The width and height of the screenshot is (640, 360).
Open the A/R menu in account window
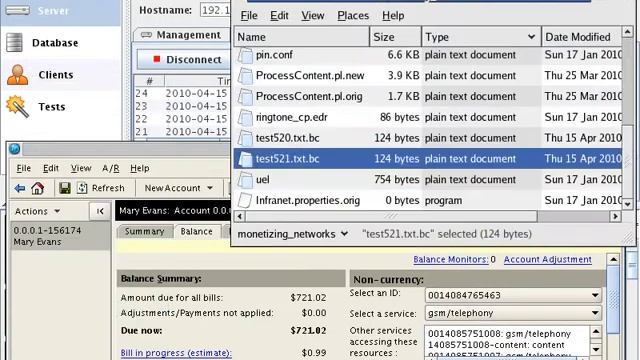point(111,168)
